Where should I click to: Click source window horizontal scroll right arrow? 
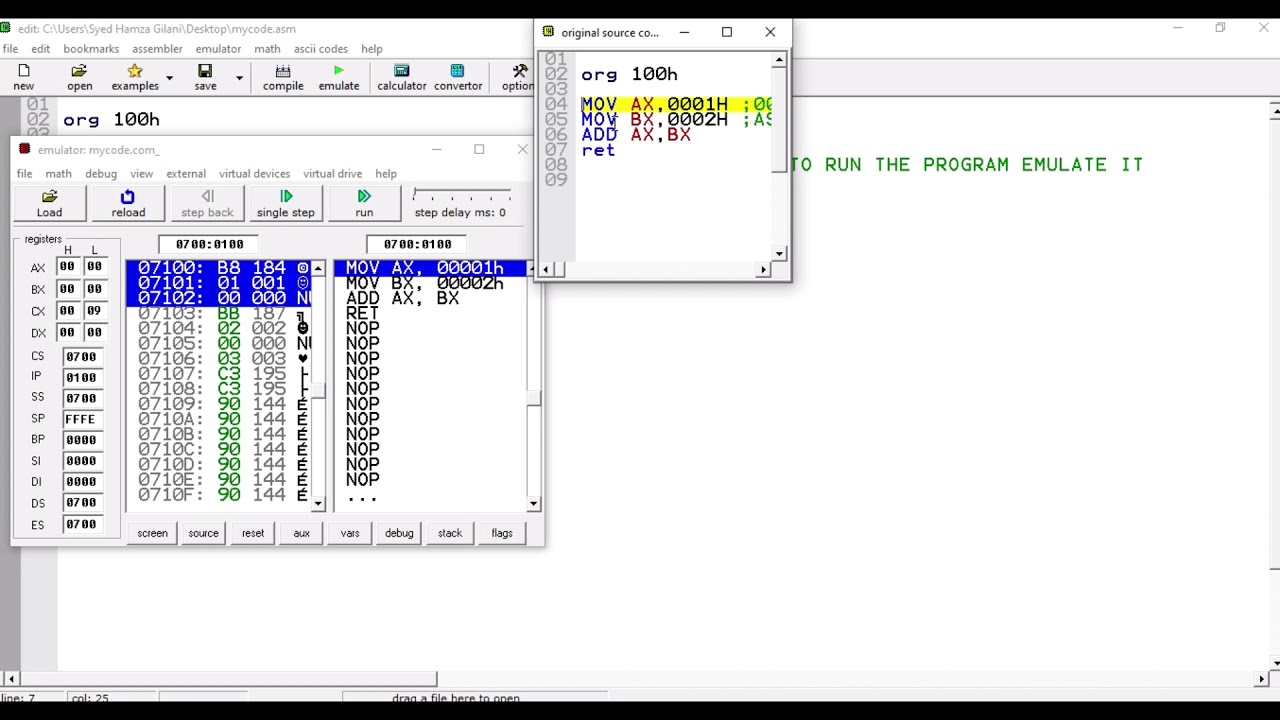[x=764, y=269]
